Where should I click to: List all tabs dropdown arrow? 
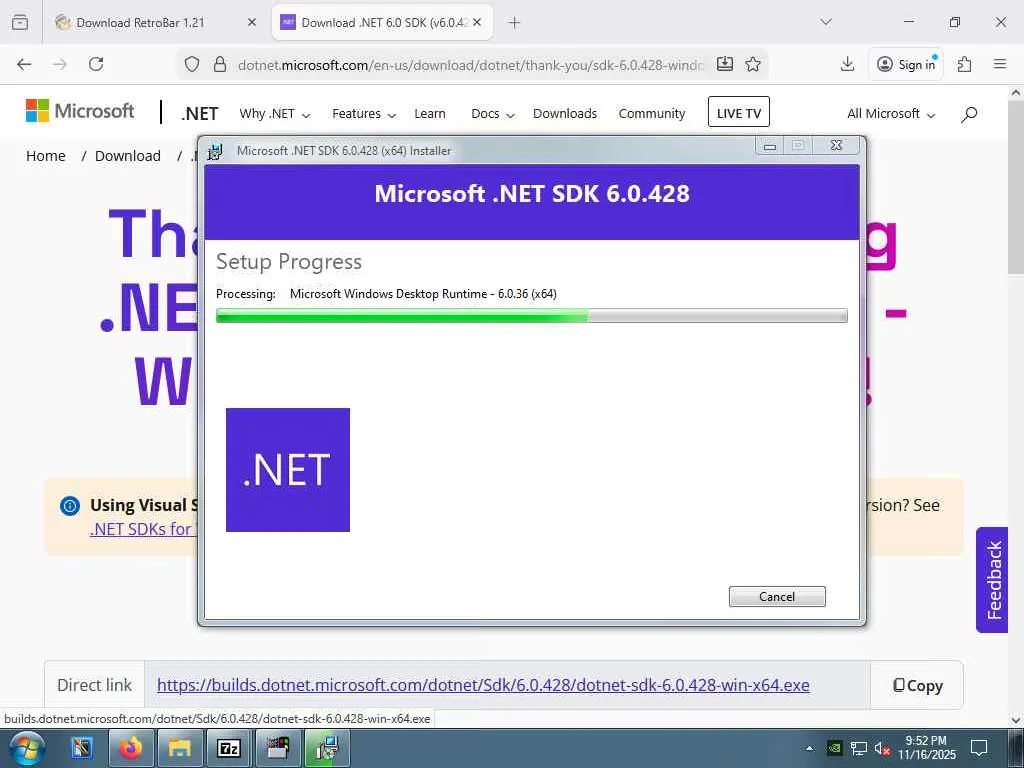pos(826,22)
